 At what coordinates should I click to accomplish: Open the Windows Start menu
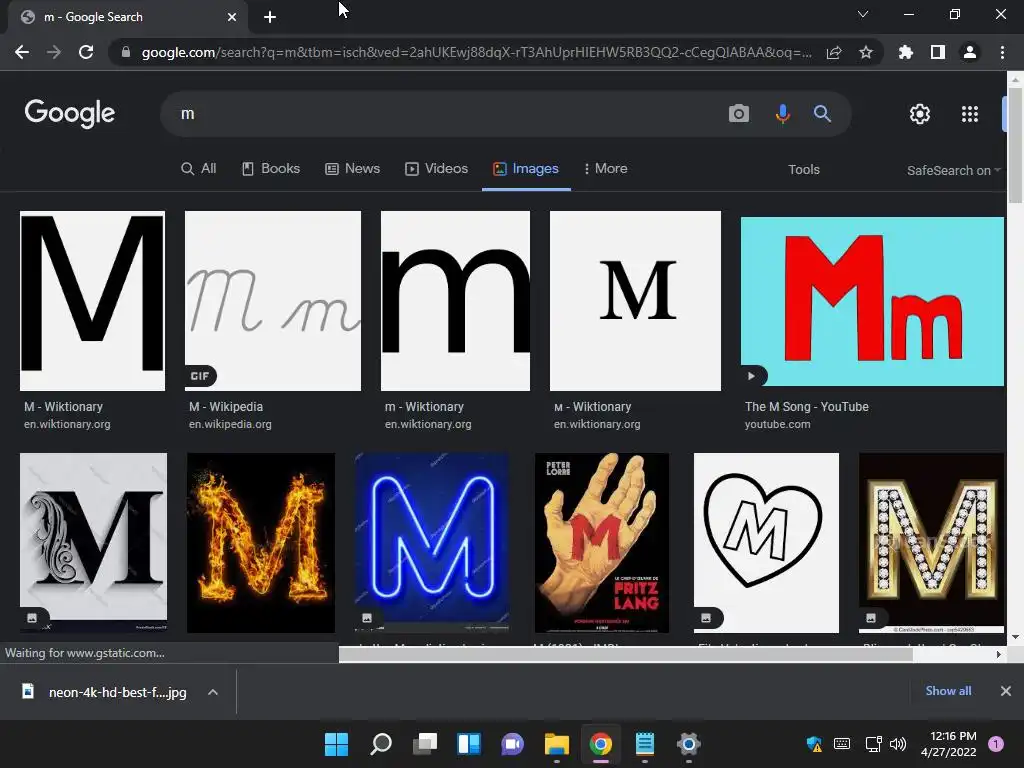pos(337,743)
